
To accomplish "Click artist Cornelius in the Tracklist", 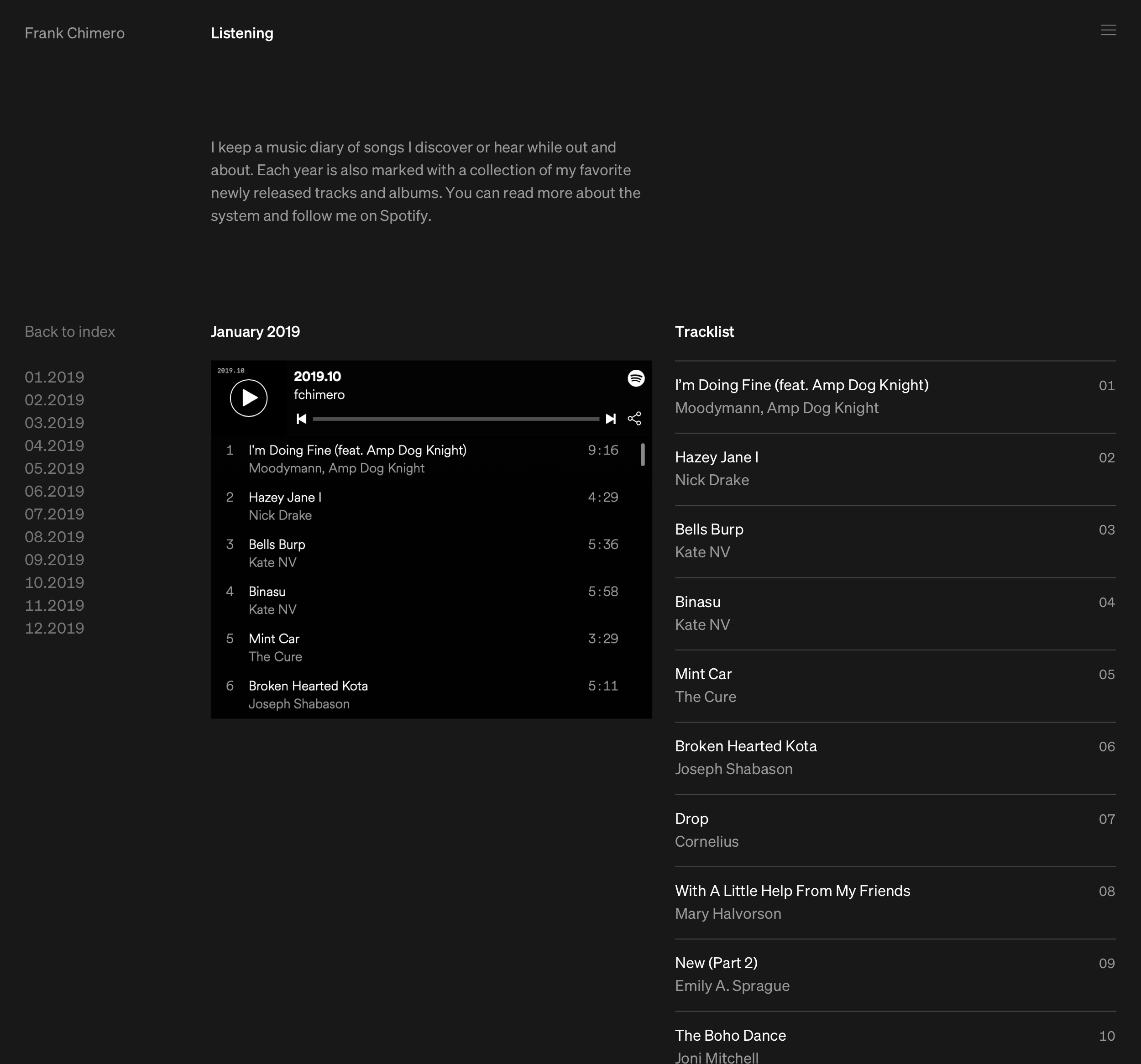I will [x=707, y=842].
